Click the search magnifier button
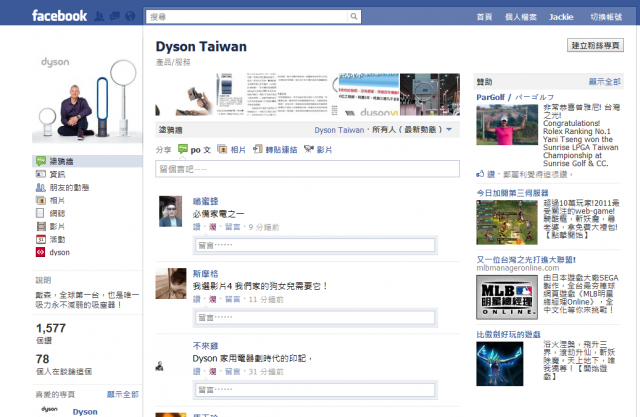The width and height of the screenshot is (640, 417). pos(353,16)
